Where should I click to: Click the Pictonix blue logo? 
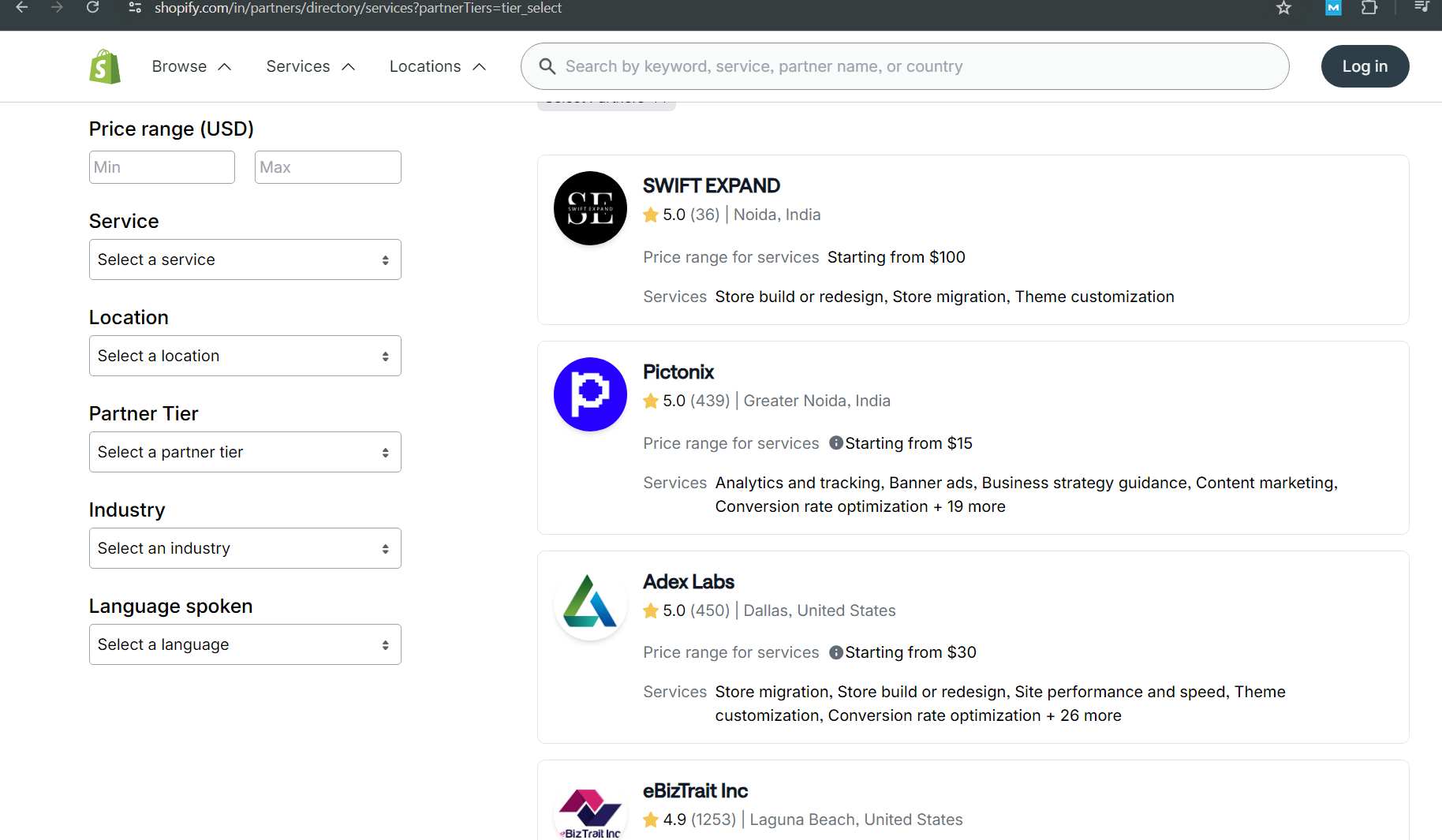[590, 394]
